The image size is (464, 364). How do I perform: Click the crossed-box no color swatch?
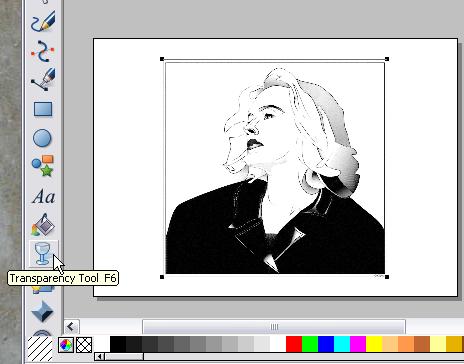(84, 345)
